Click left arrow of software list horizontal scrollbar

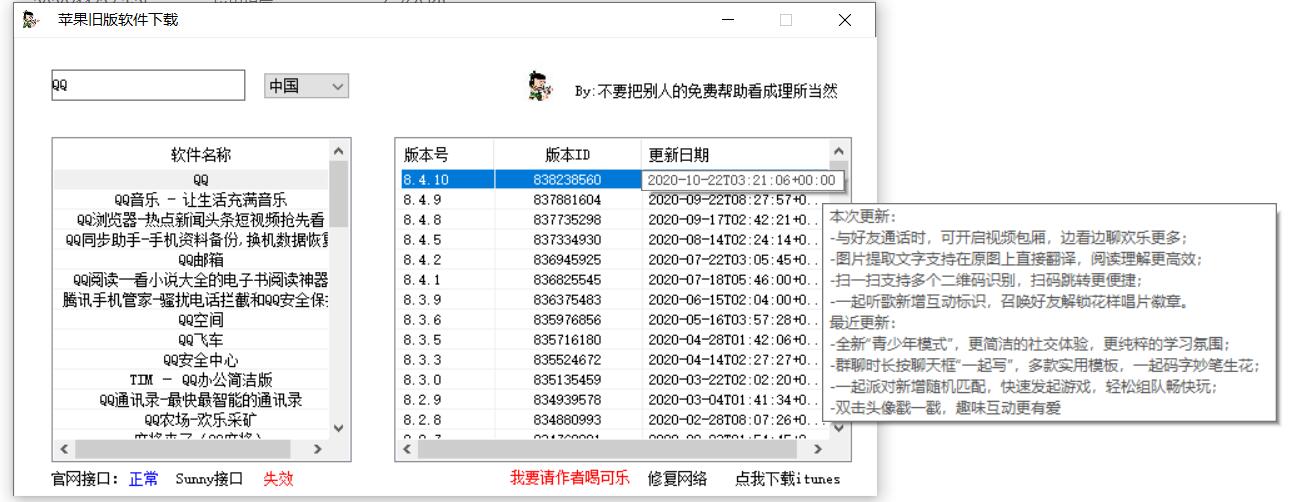pos(65,449)
